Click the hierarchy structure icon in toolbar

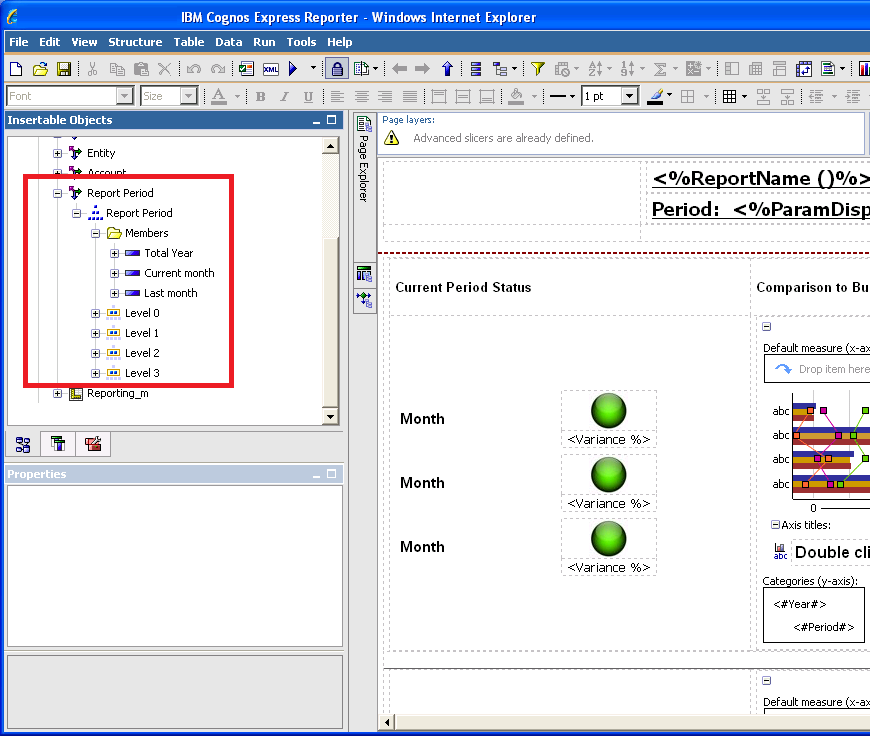point(500,69)
